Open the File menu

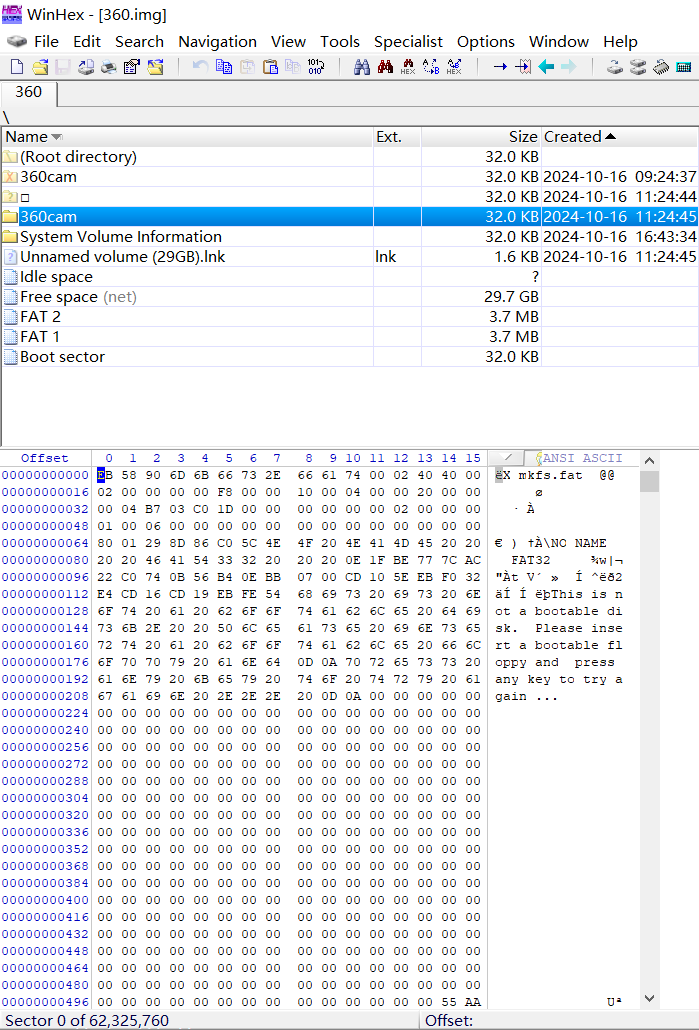46,42
